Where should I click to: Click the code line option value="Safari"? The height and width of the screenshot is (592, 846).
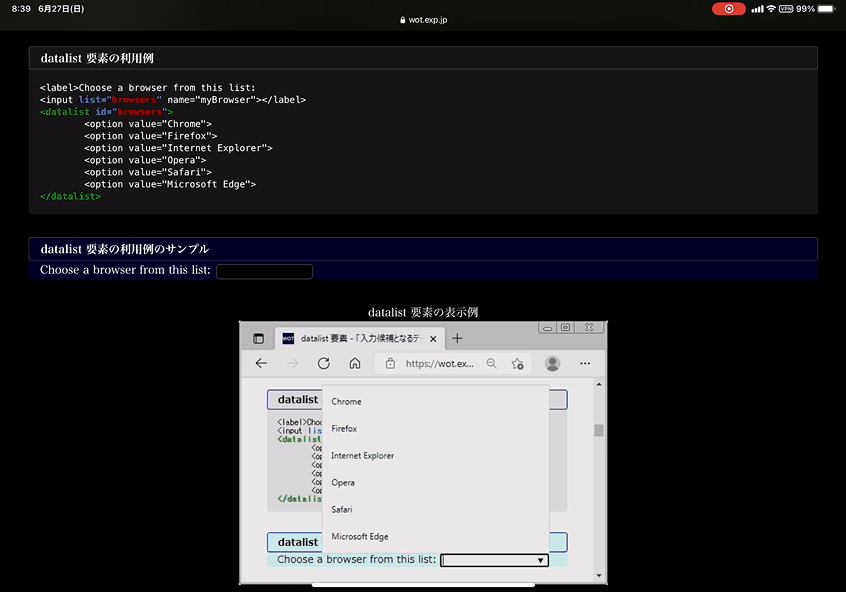coord(148,172)
